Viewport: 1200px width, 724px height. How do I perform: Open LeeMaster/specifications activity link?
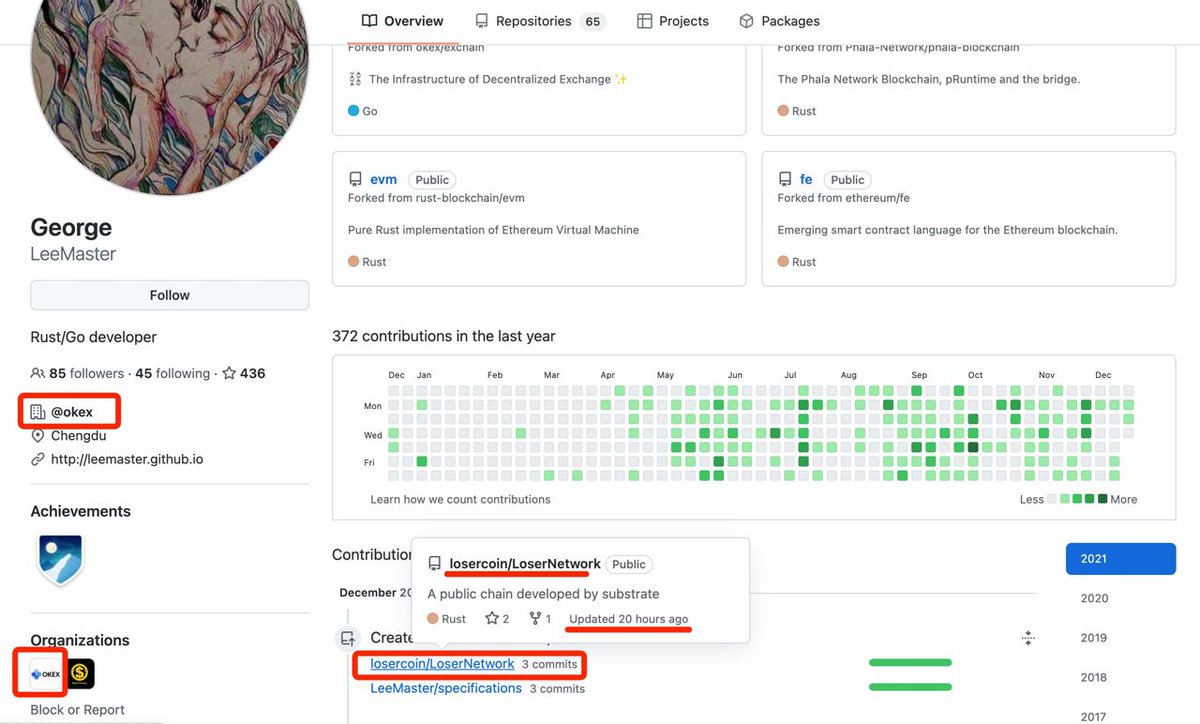point(446,688)
